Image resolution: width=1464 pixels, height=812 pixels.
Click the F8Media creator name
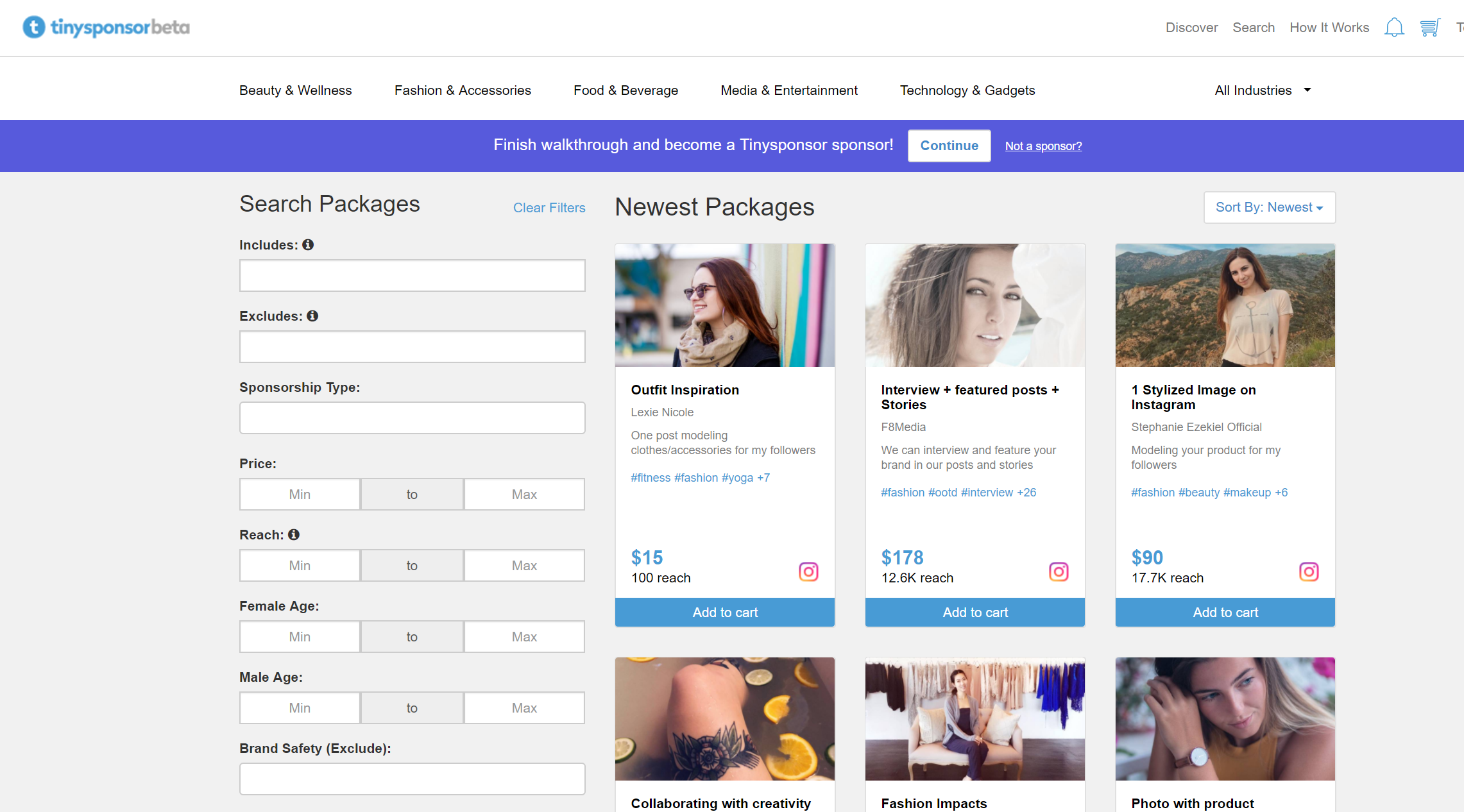click(903, 427)
